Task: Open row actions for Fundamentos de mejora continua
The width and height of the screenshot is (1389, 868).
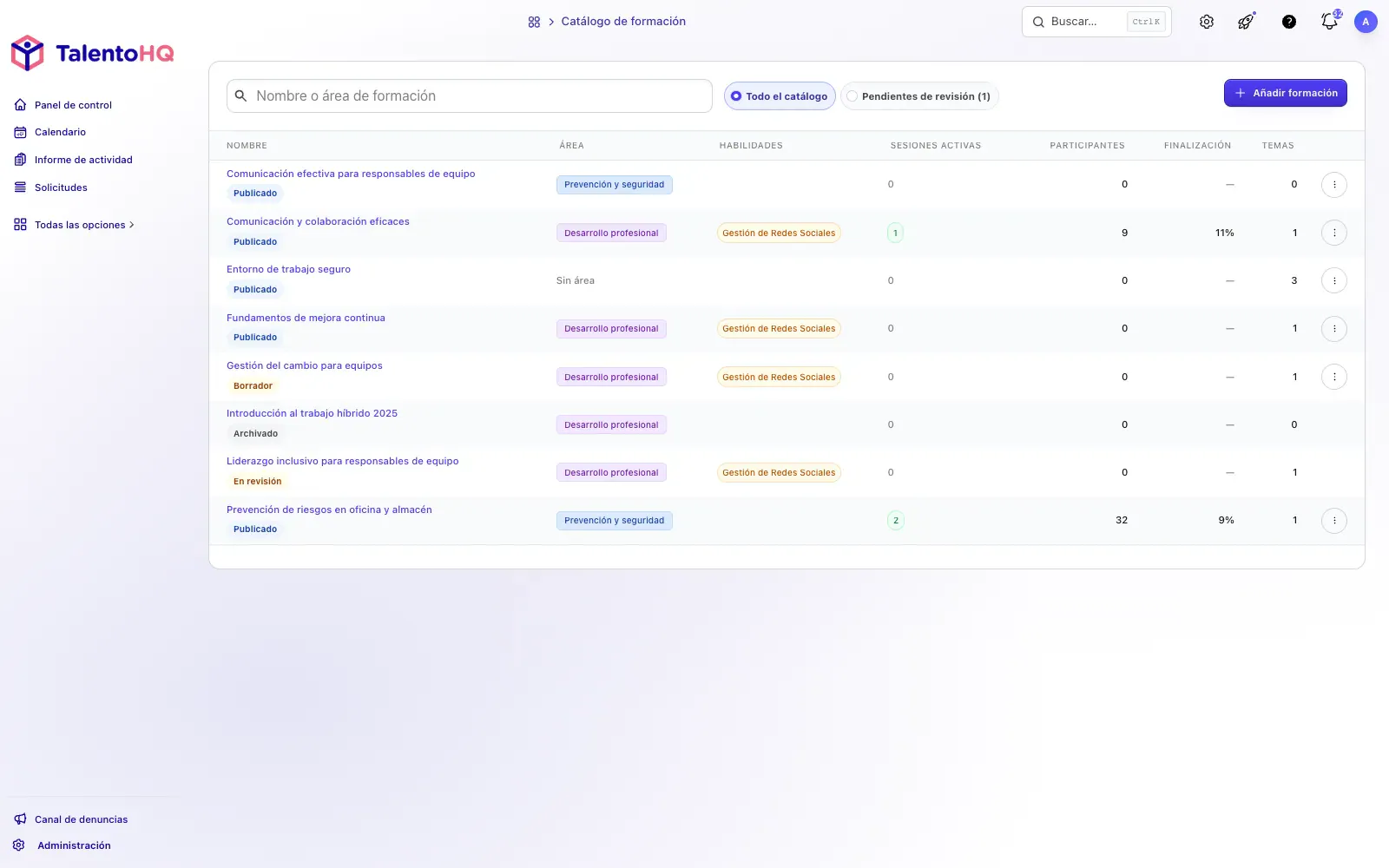Action: tap(1334, 329)
